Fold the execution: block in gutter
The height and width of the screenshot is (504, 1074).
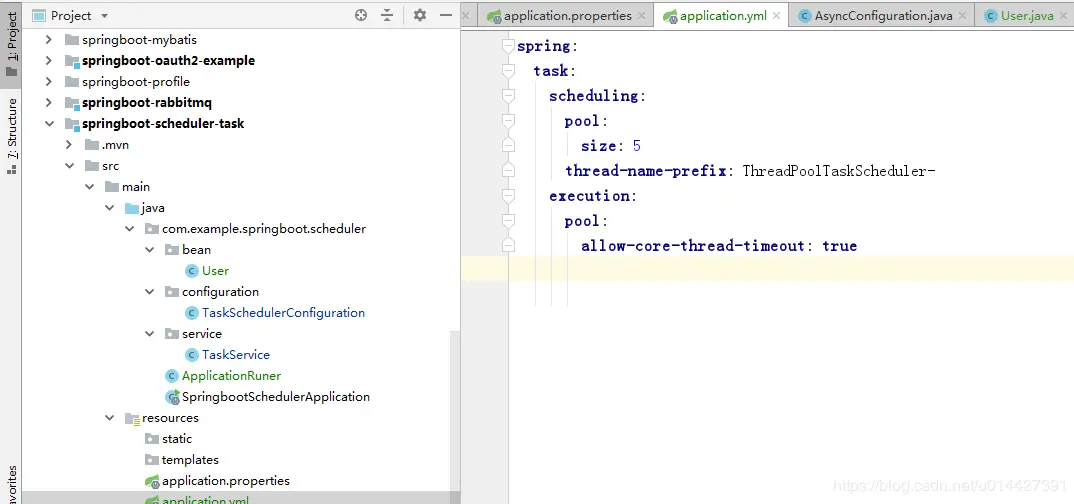point(508,196)
